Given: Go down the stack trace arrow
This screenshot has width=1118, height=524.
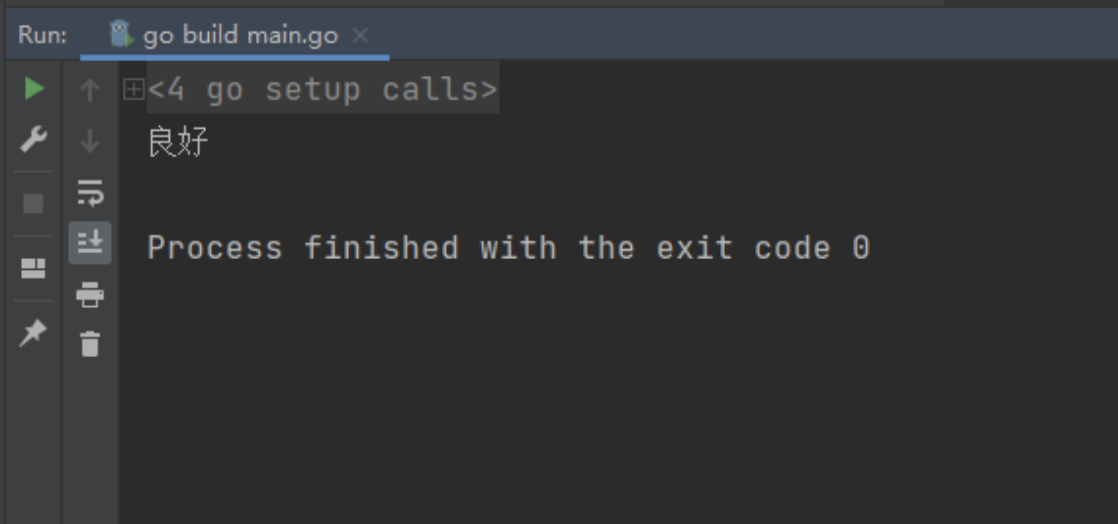Looking at the screenshot, I should click(x=90, y=140).
